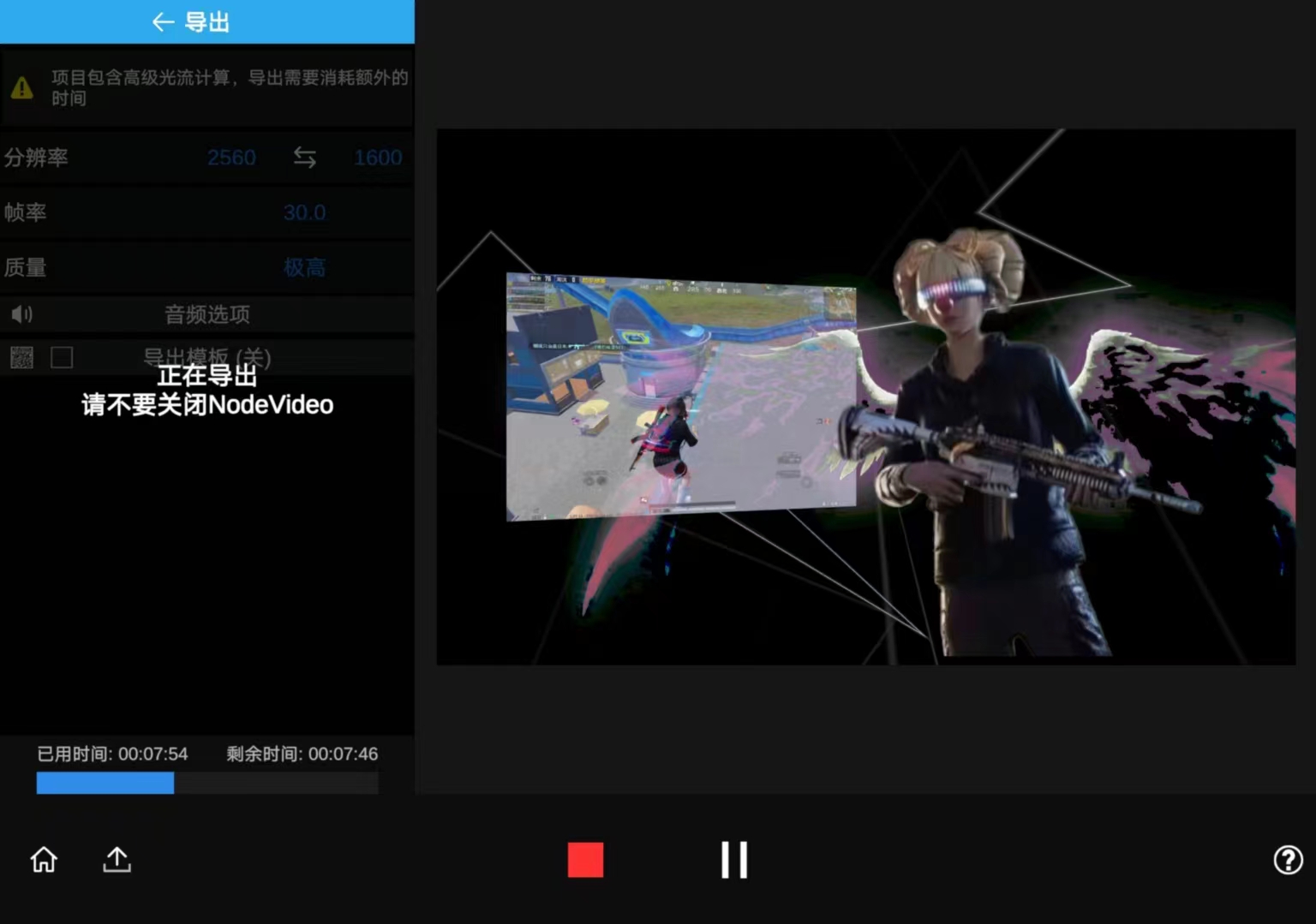The image size is (1316, 924).
Task: Open the 帧率 frame rate selector
Action: [x=305, y=212]
